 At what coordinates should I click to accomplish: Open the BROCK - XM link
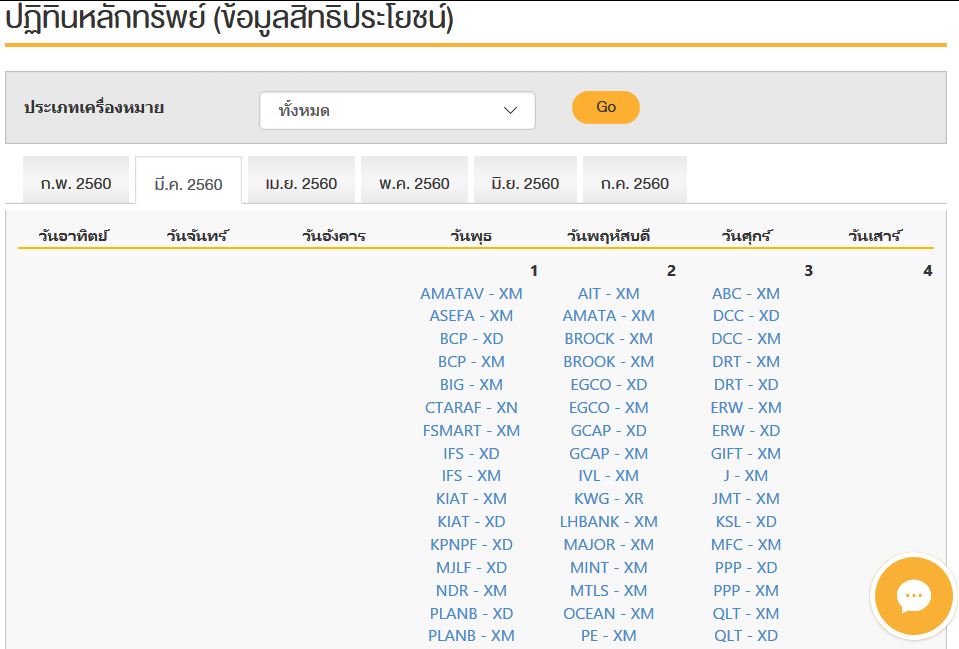tap(609, 339)
